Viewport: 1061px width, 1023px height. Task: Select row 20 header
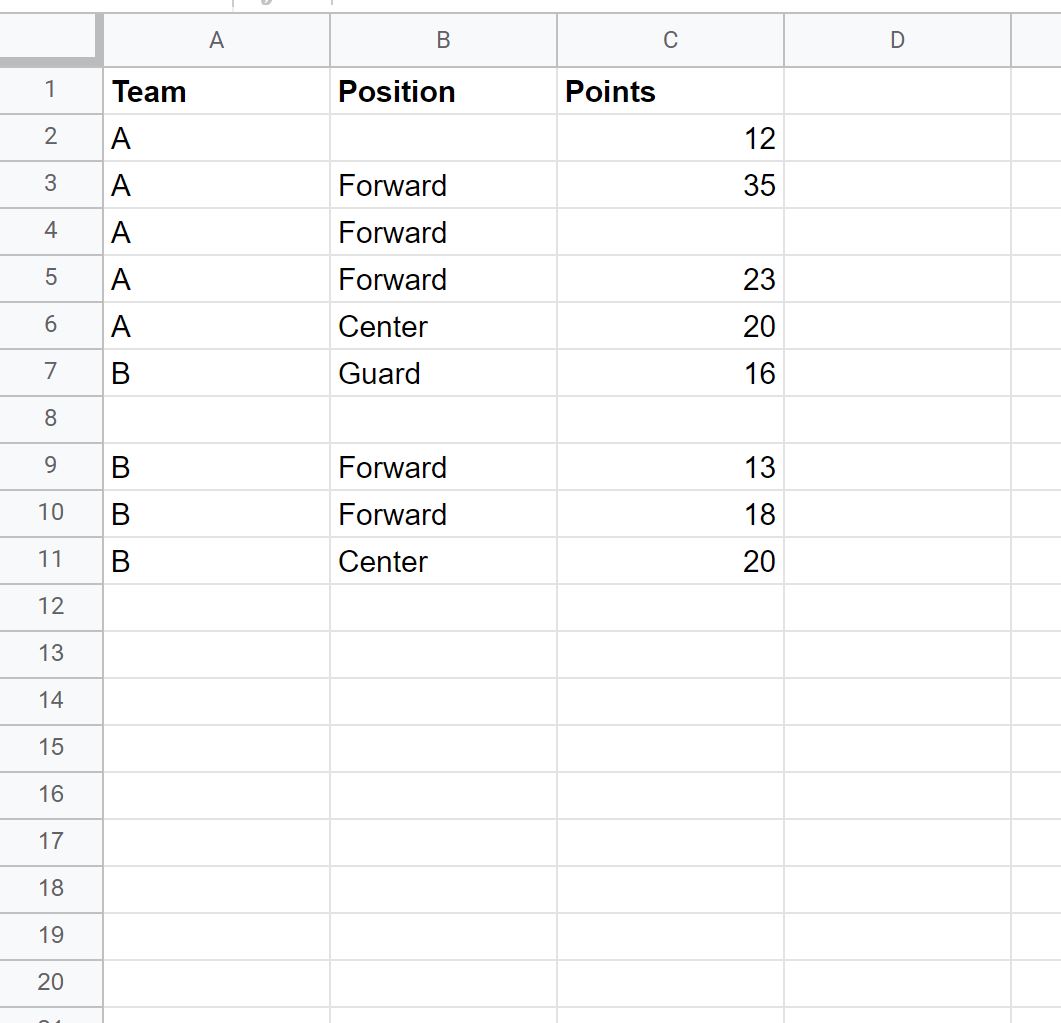pyautogui.click(x=51, y=983)
